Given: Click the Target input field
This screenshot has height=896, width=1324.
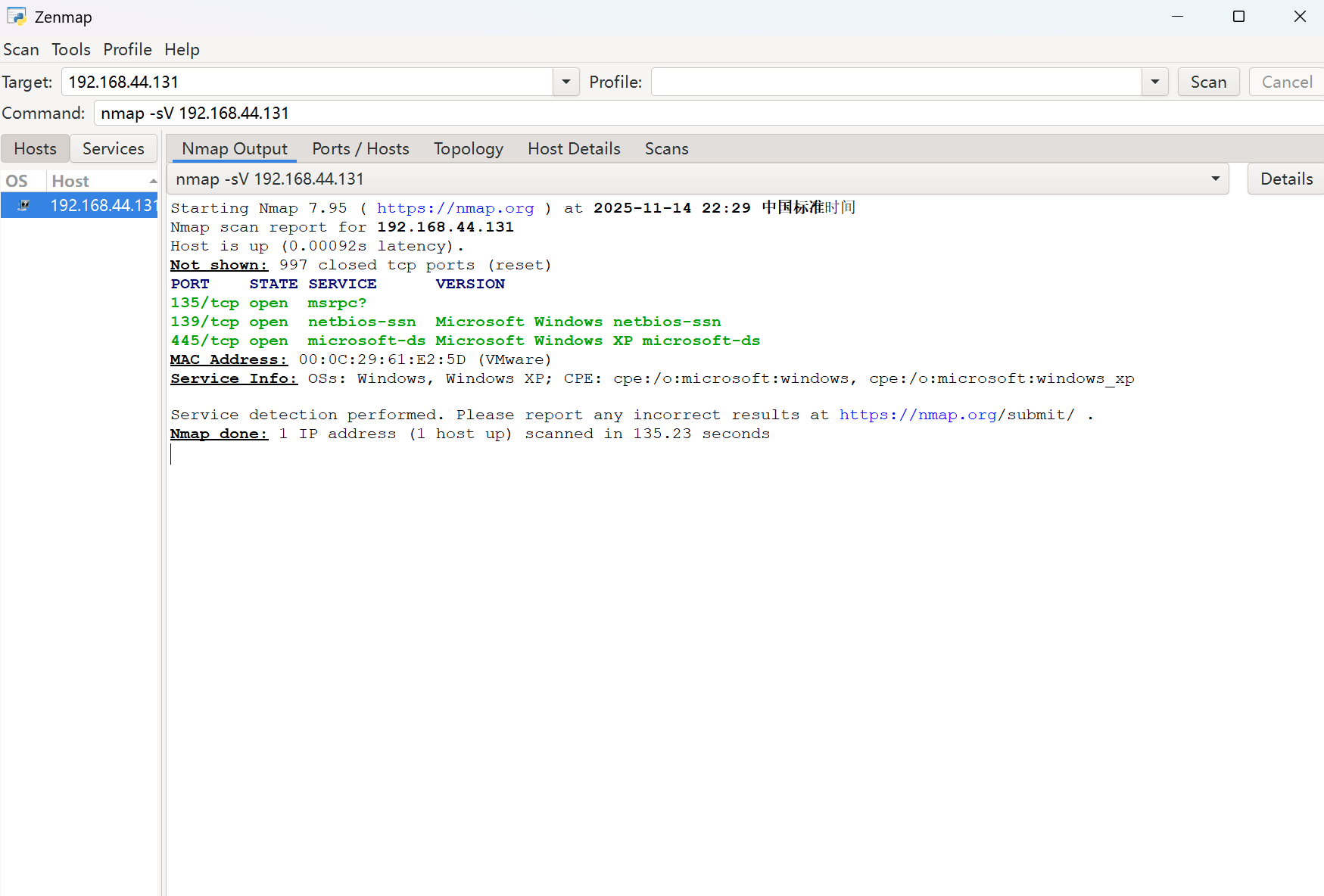Looking at the screenshot, I should pyautogui.click(x=307, y=82).
